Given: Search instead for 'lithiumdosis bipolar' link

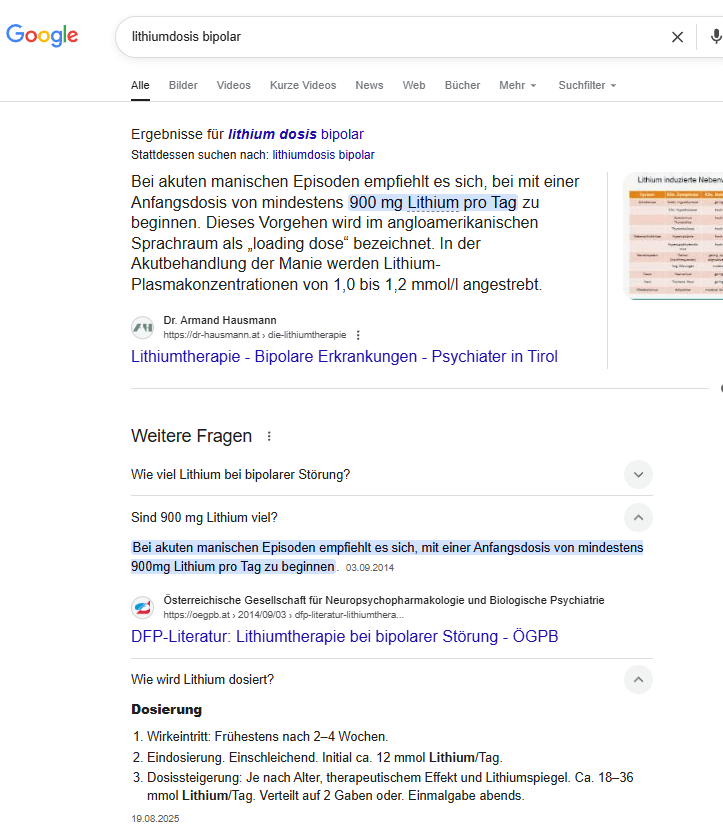Looking at the screenshot, I should point(323,155).
